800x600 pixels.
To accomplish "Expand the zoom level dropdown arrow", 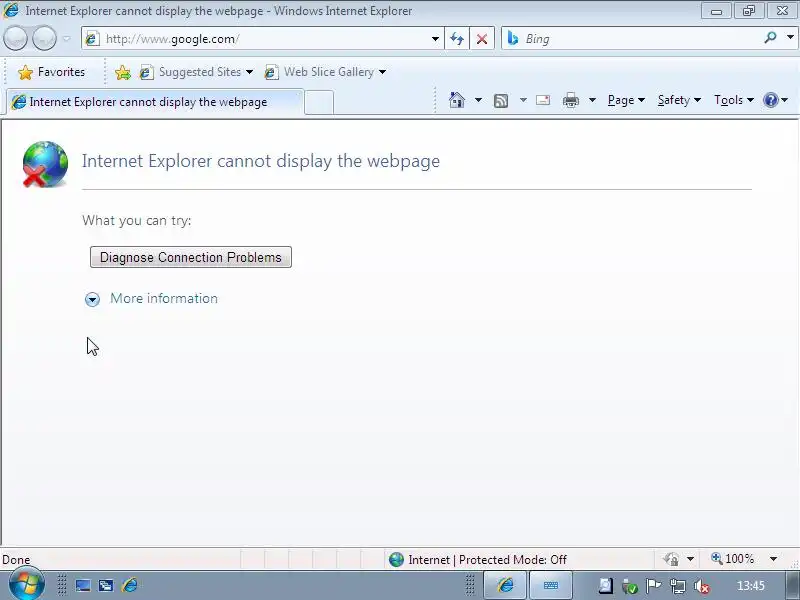I will [x=773, y=559].
